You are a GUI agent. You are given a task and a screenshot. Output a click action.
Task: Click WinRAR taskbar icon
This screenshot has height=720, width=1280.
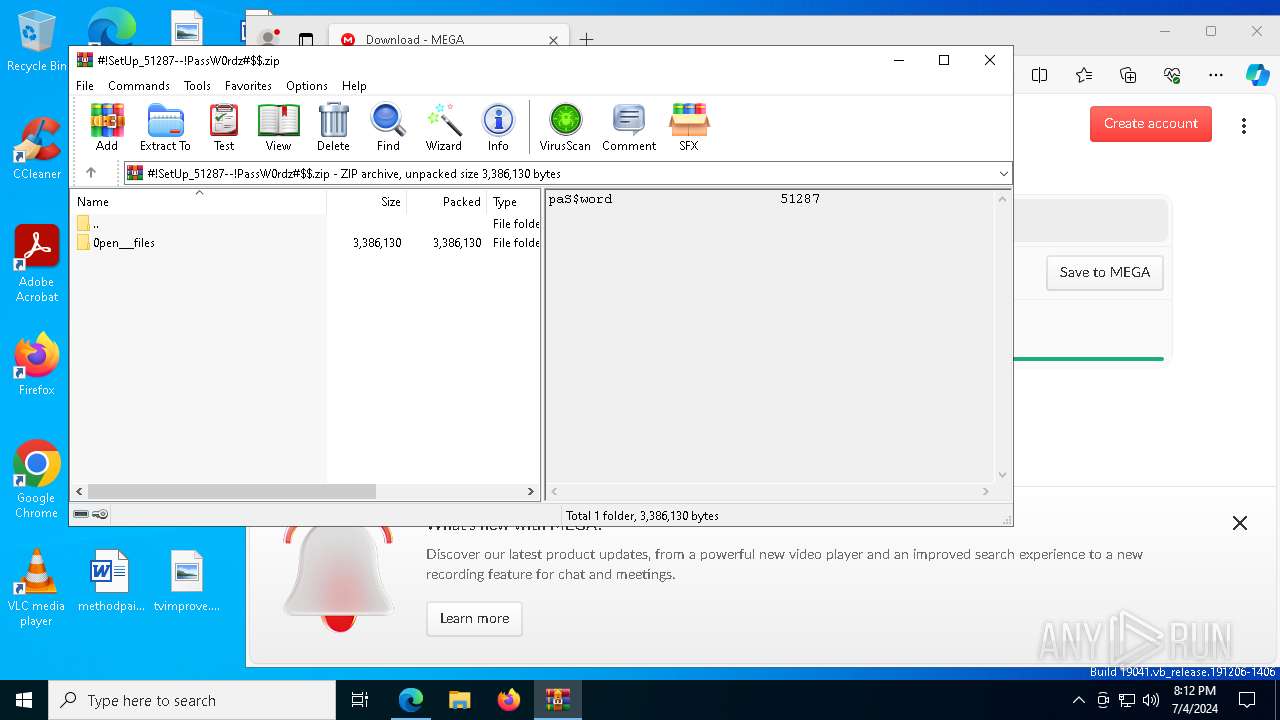[557, 700]
